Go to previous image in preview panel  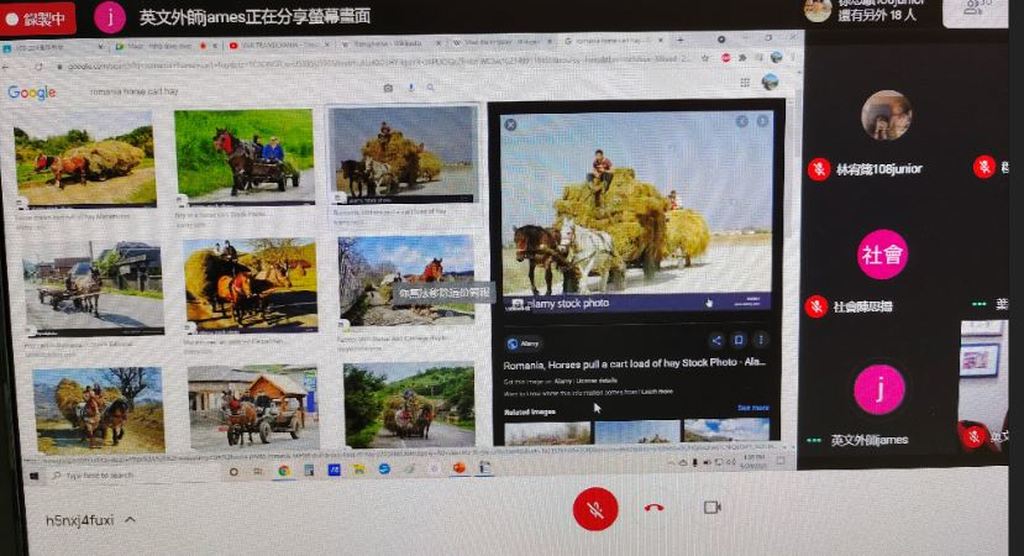742,122
